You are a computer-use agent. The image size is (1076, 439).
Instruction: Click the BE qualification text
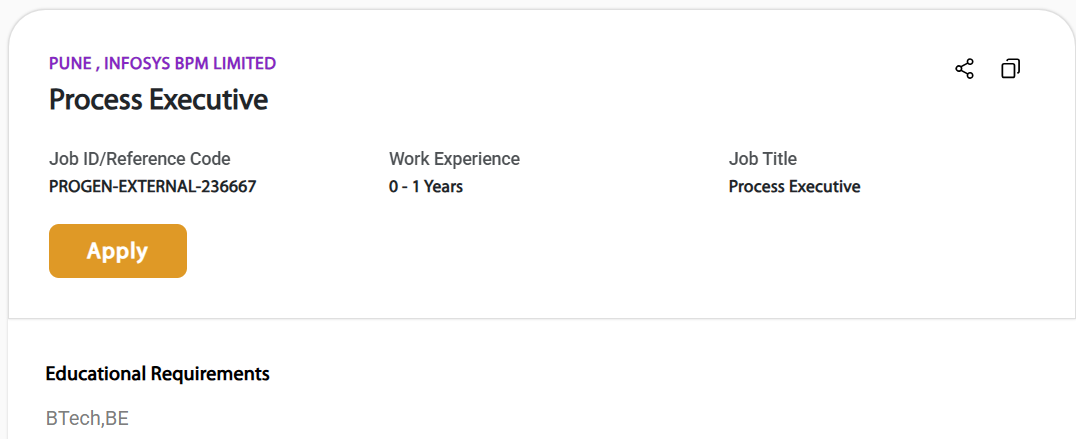coord(117,419)
